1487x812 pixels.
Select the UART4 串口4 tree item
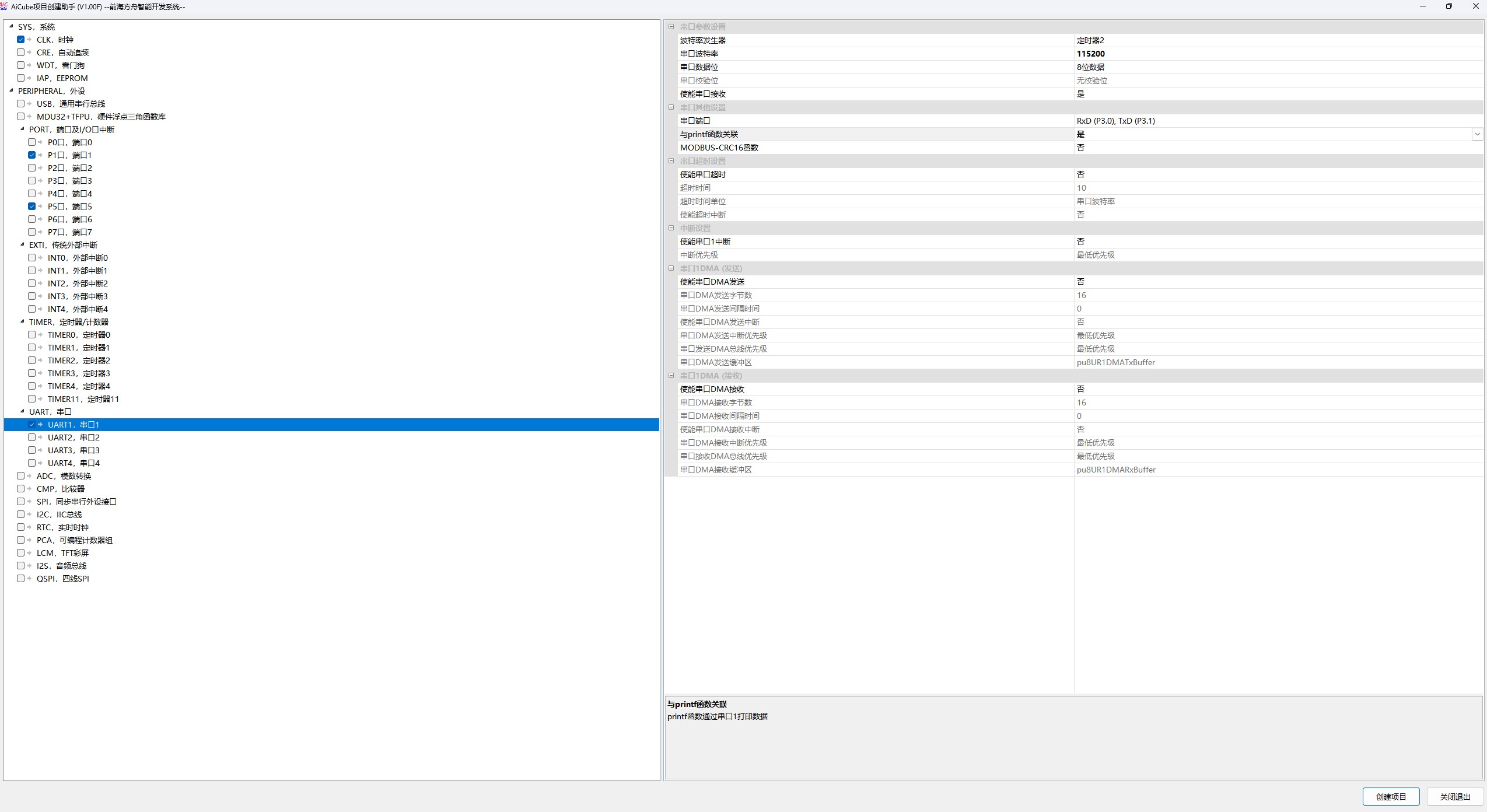click(74, 463)
